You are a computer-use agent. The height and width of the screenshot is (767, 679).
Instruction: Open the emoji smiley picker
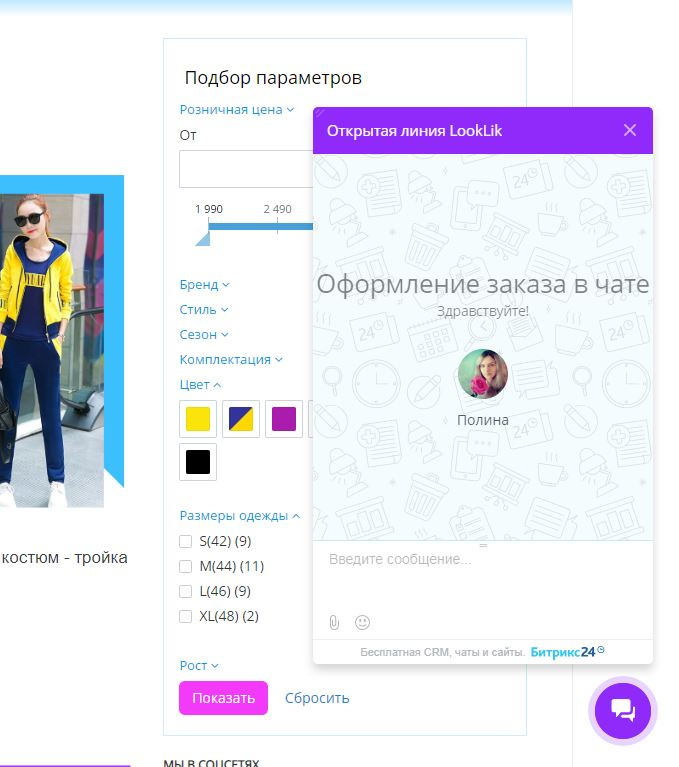(x=362, y=622)
